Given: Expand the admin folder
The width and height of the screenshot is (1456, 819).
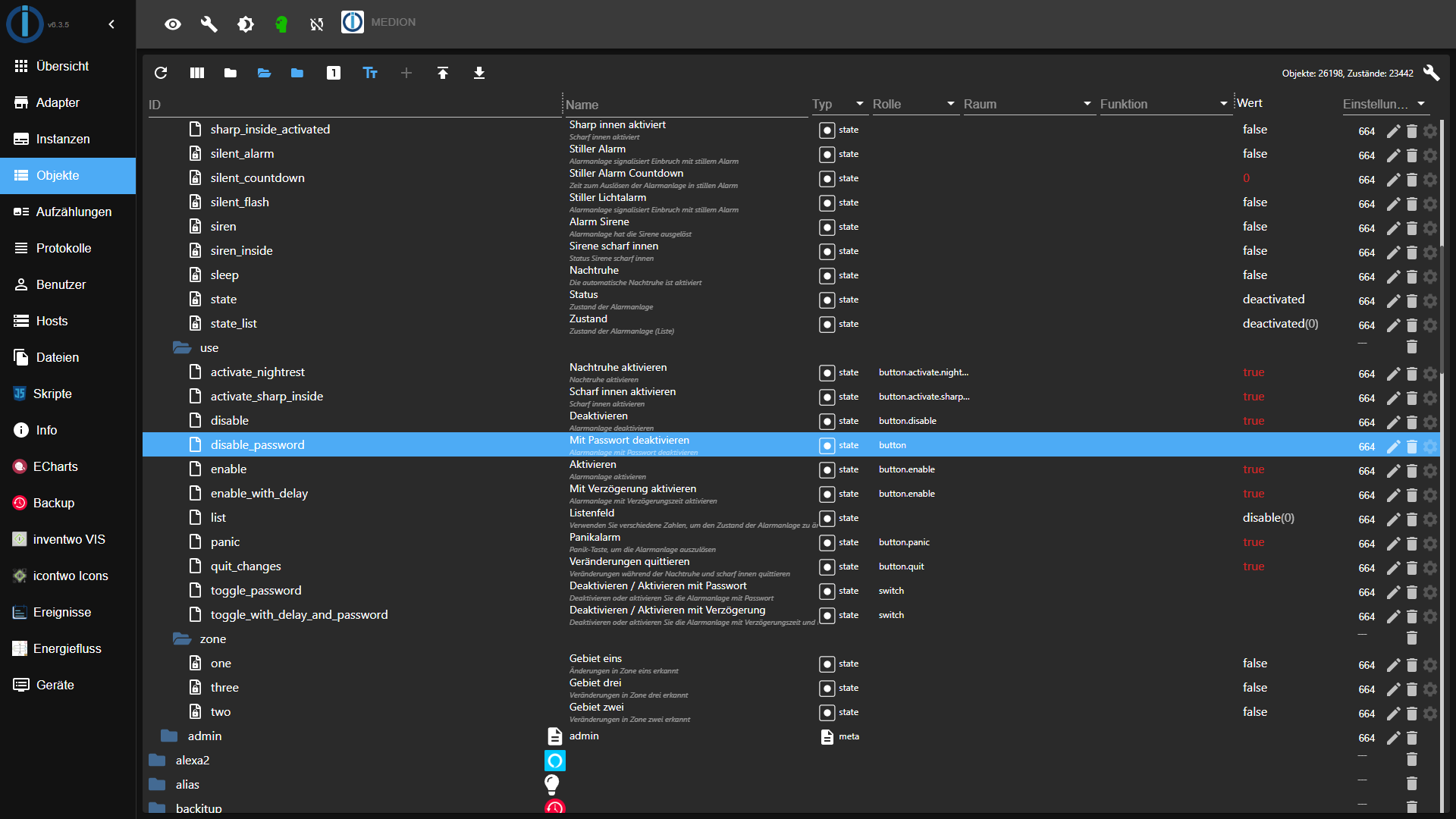Looking at the screenshot, I should [169, 736].
